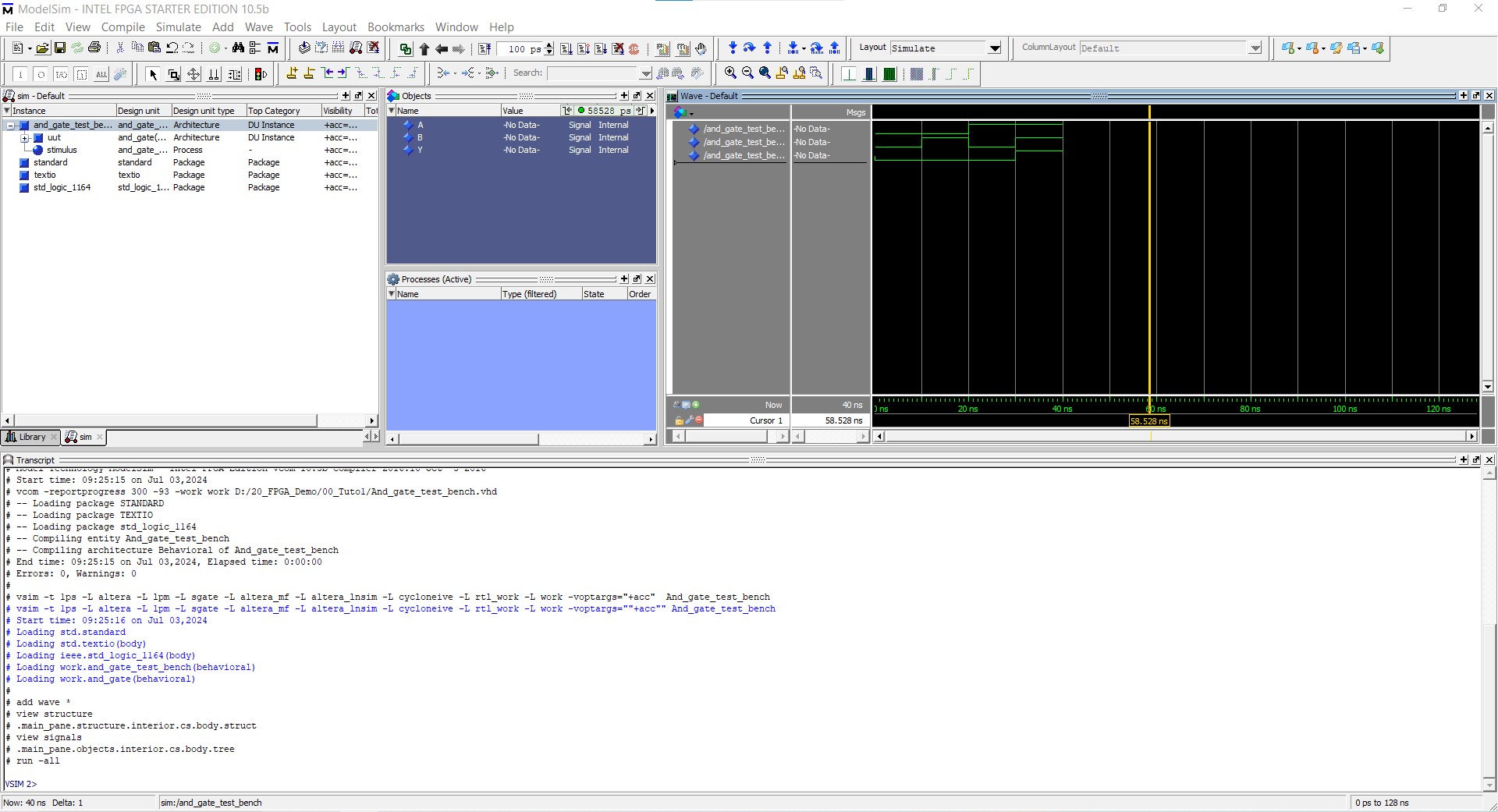Open the Wave menu

coord(259,27)
